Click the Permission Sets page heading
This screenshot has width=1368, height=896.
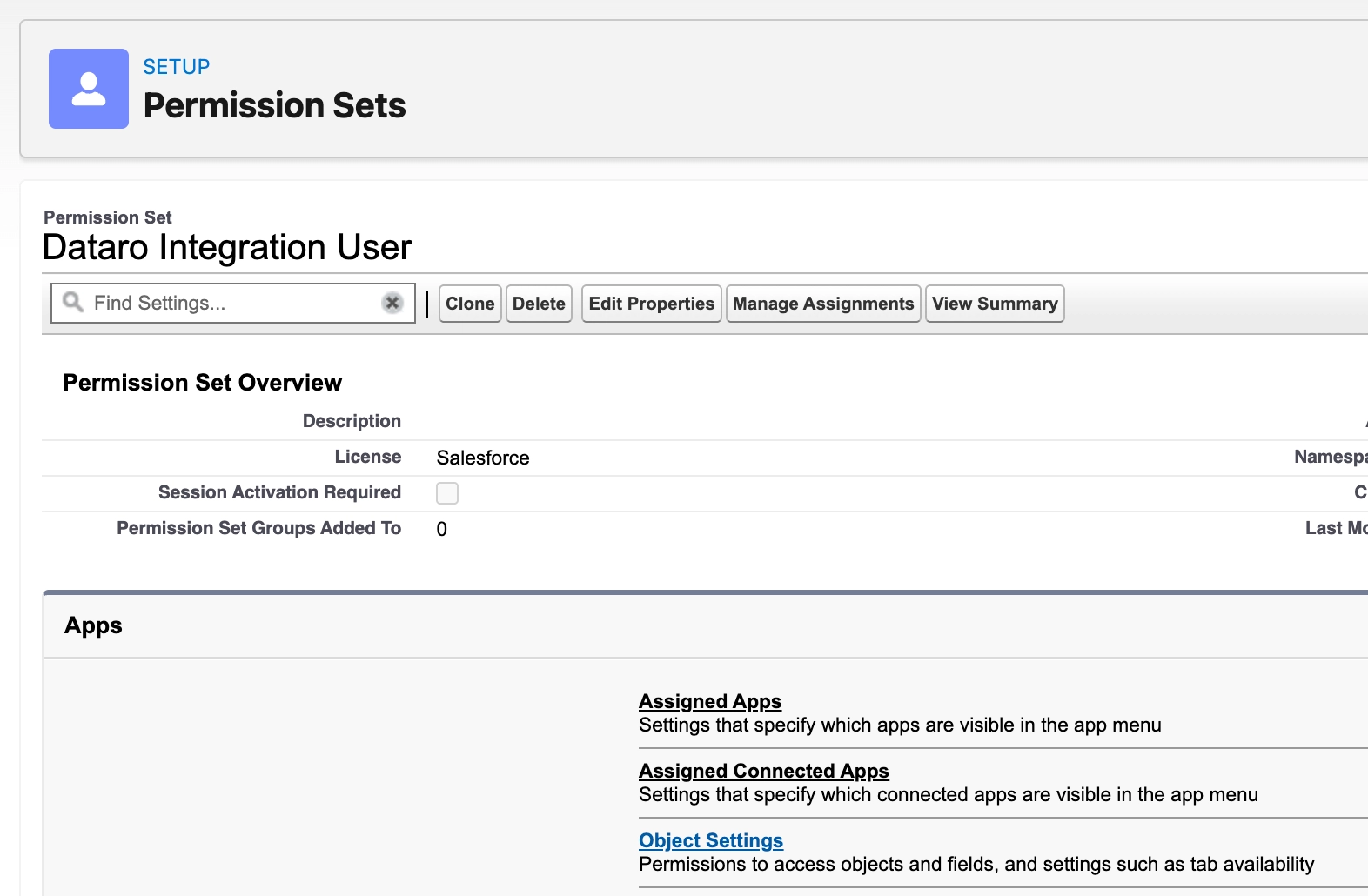(x=275, y=105)
